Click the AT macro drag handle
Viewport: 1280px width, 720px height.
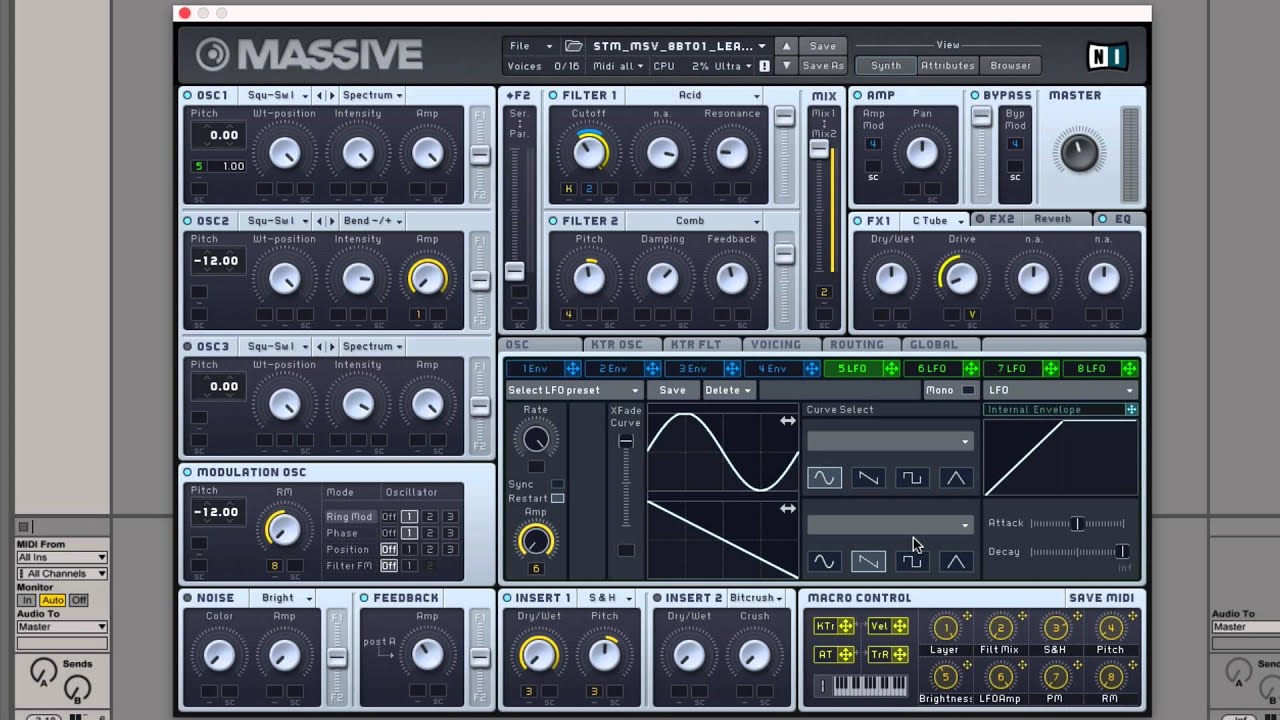point(846,654)
